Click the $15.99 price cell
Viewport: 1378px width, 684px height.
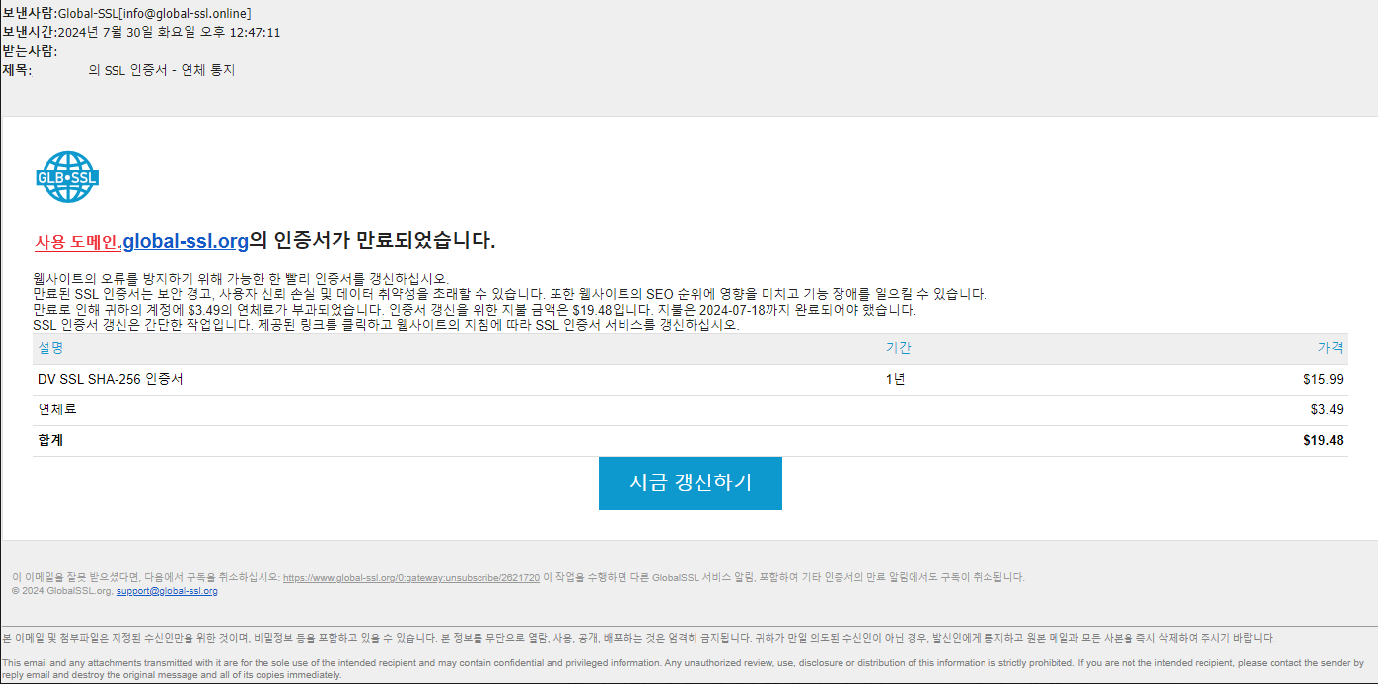[1323, 379]
